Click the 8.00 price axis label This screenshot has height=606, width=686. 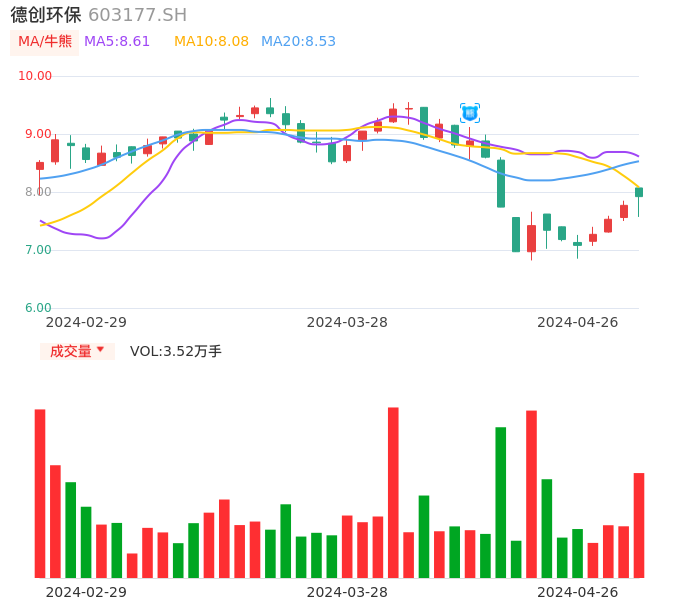coord(38,192)
